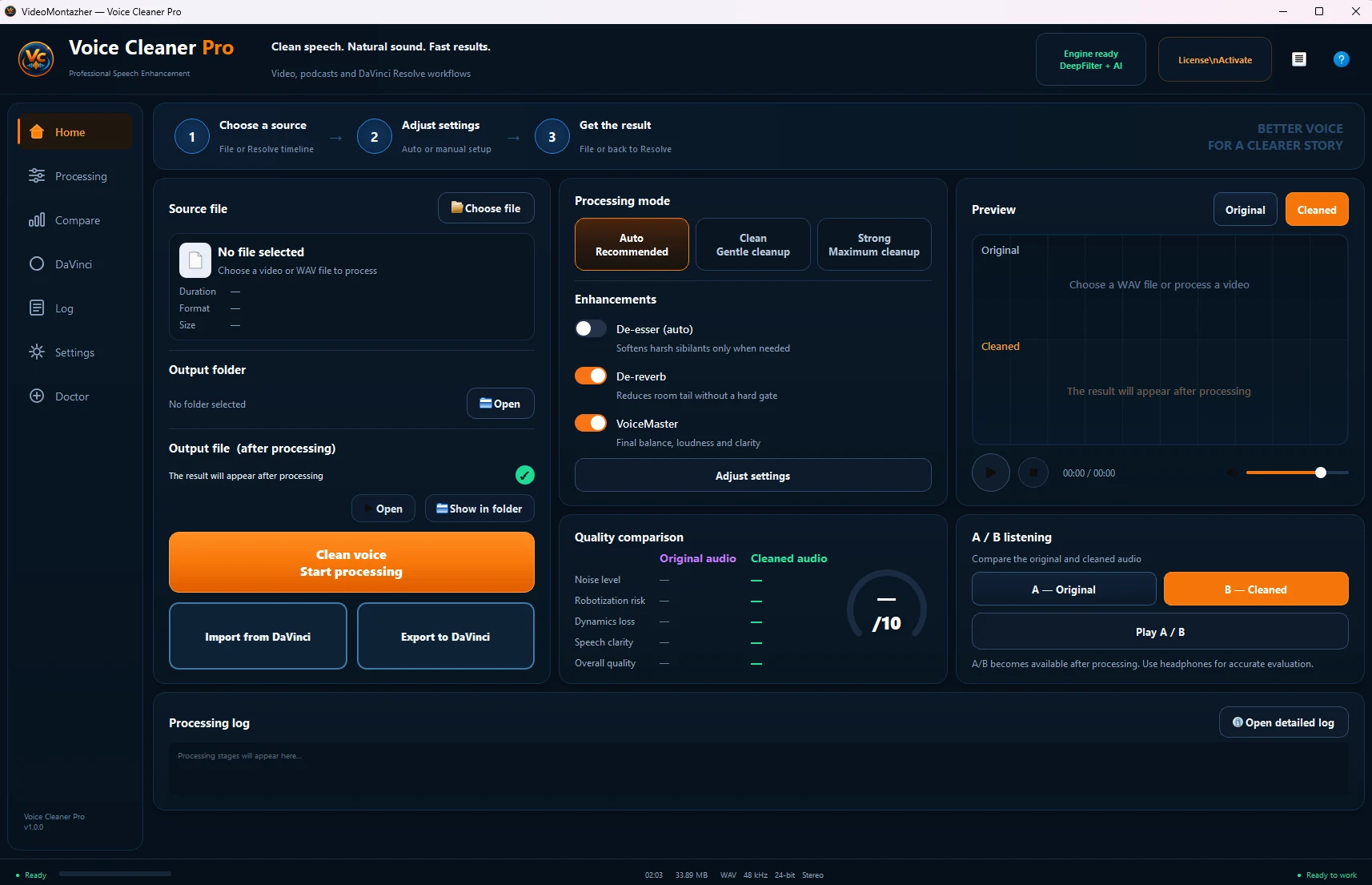Click the DaVinci circle icon in sidebar

37,264
